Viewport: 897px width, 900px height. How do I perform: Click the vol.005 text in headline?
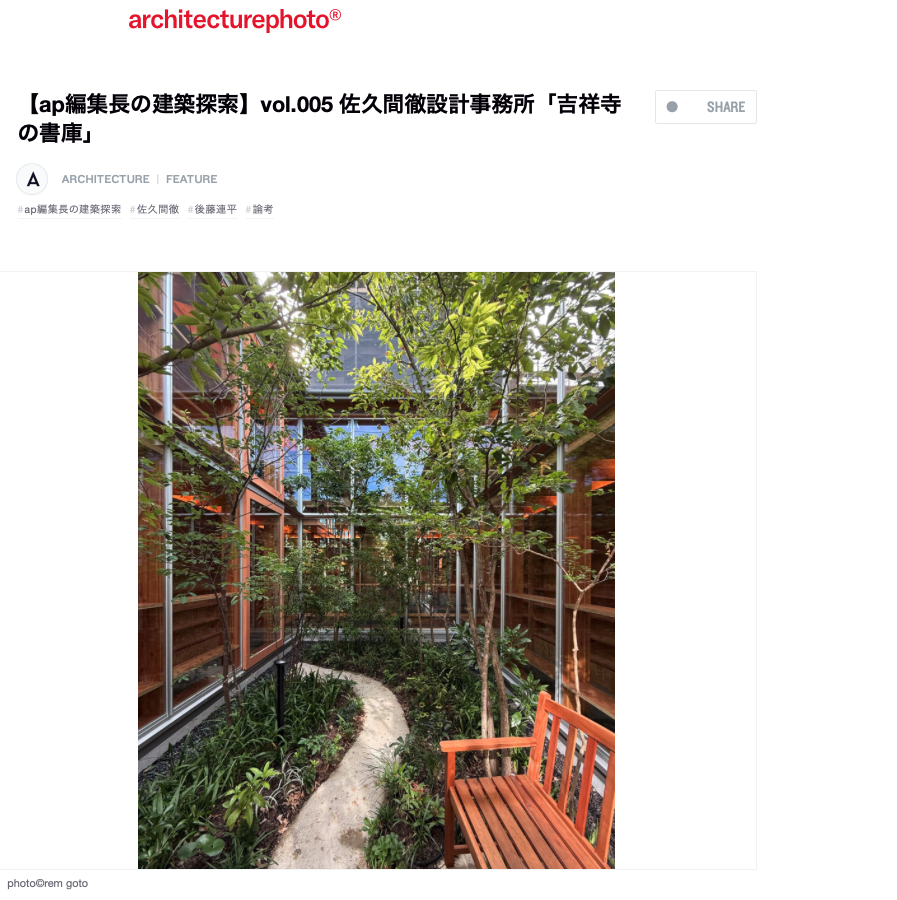pos(297,105)
